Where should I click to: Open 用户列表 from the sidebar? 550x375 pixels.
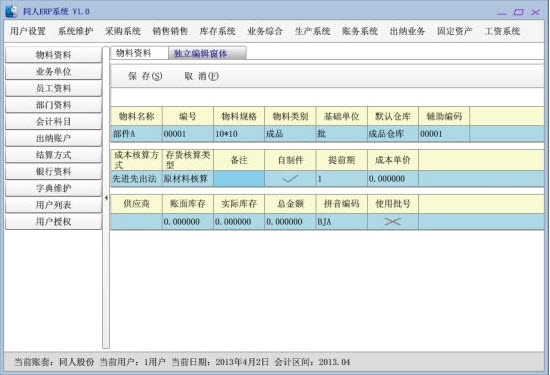pyautogui.click(x=53, y=205)
